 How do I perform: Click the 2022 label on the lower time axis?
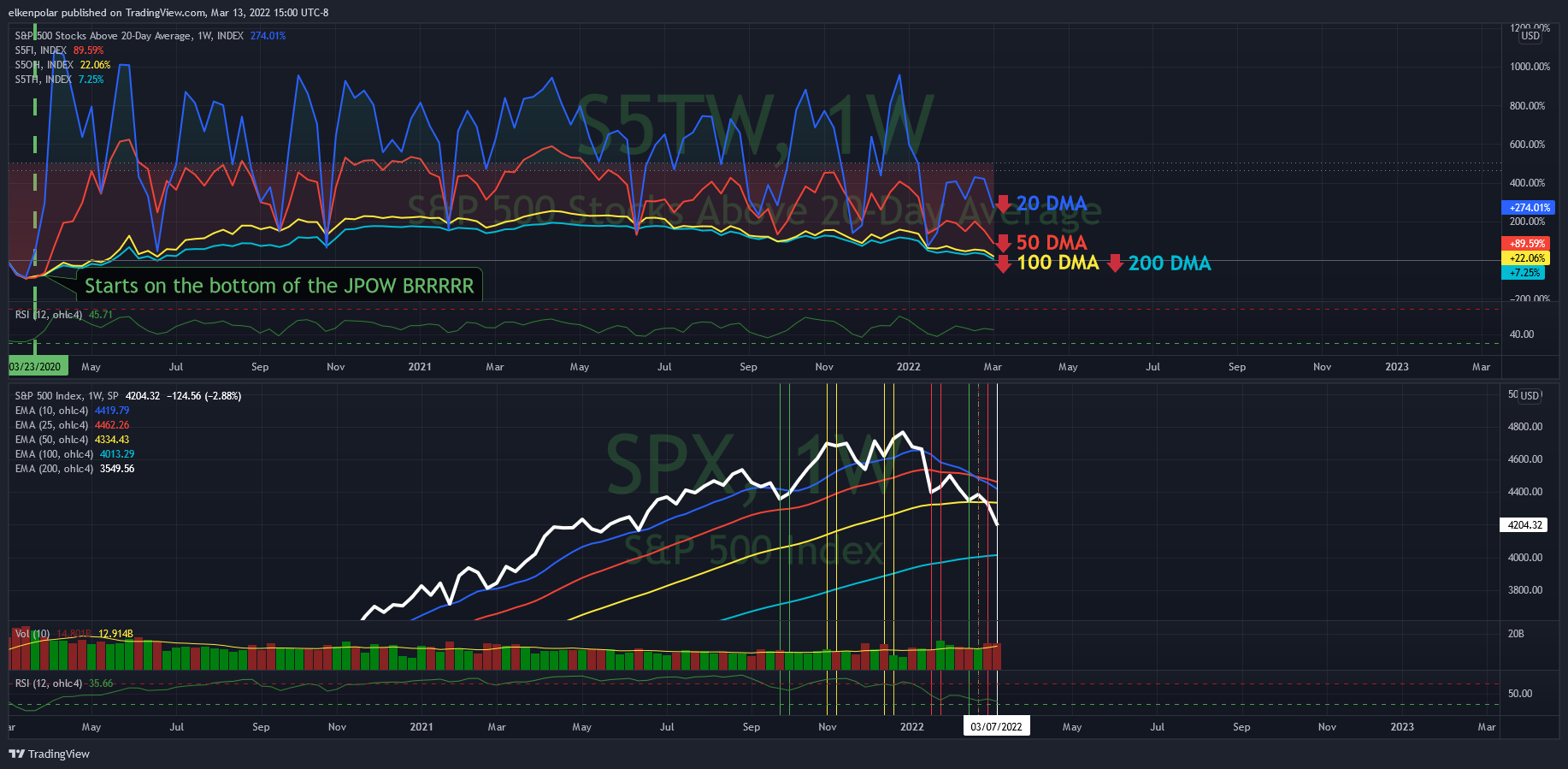911,727
